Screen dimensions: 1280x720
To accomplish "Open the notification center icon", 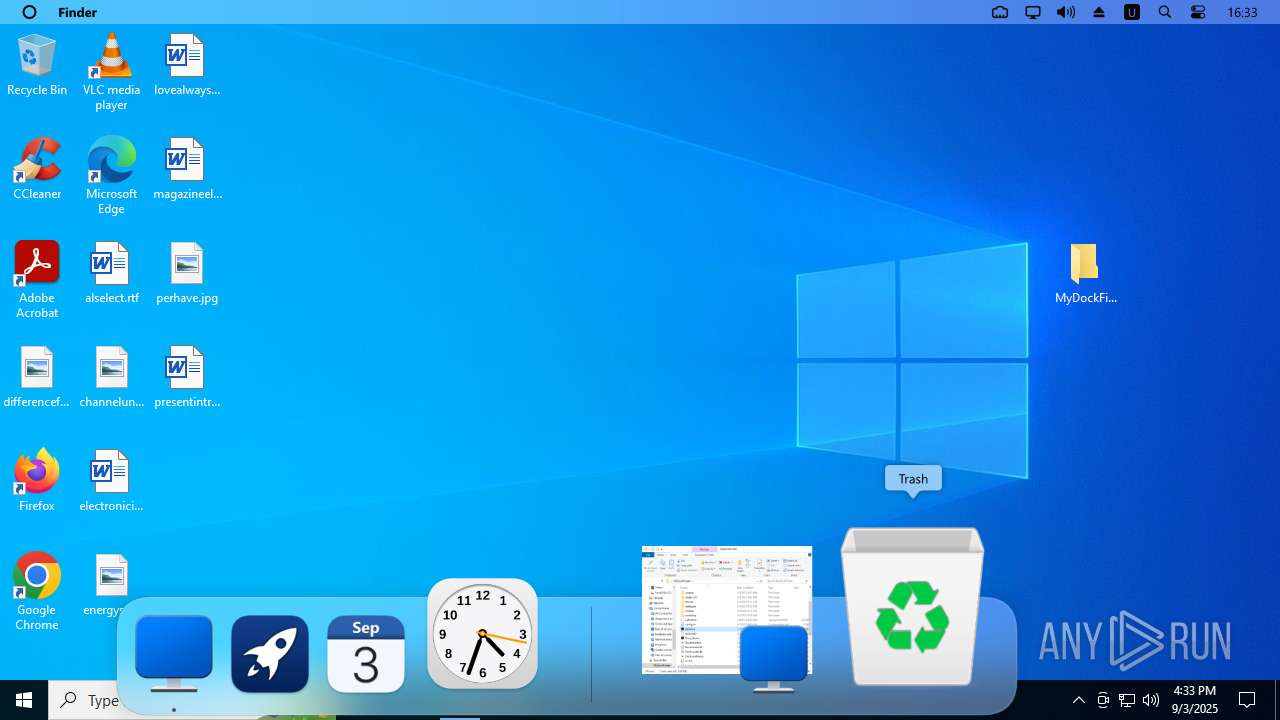I will click(1247, 700).
